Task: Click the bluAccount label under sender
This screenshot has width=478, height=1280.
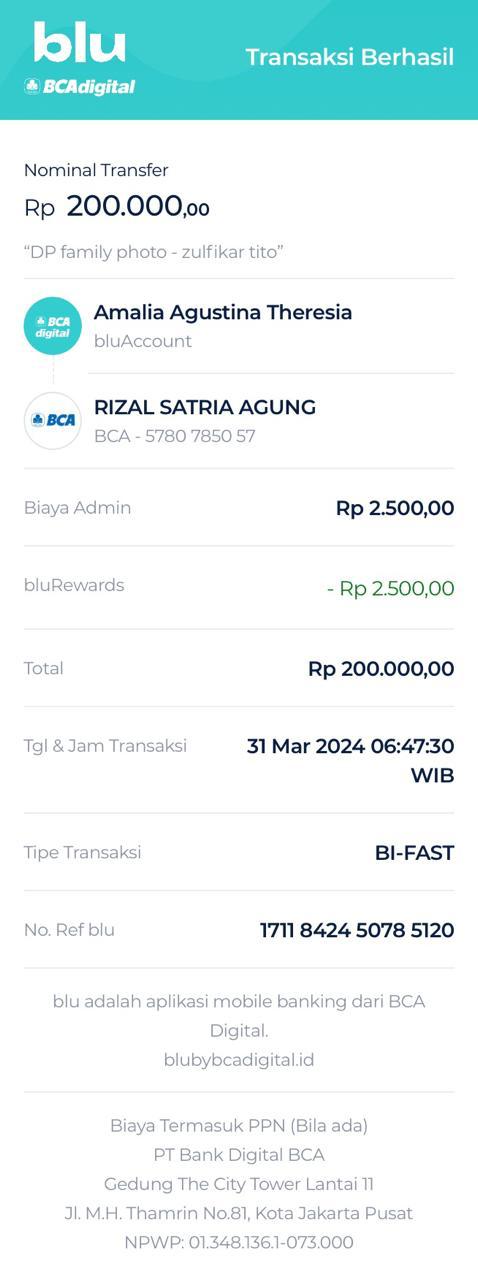Action: click(x=143, y=341)
